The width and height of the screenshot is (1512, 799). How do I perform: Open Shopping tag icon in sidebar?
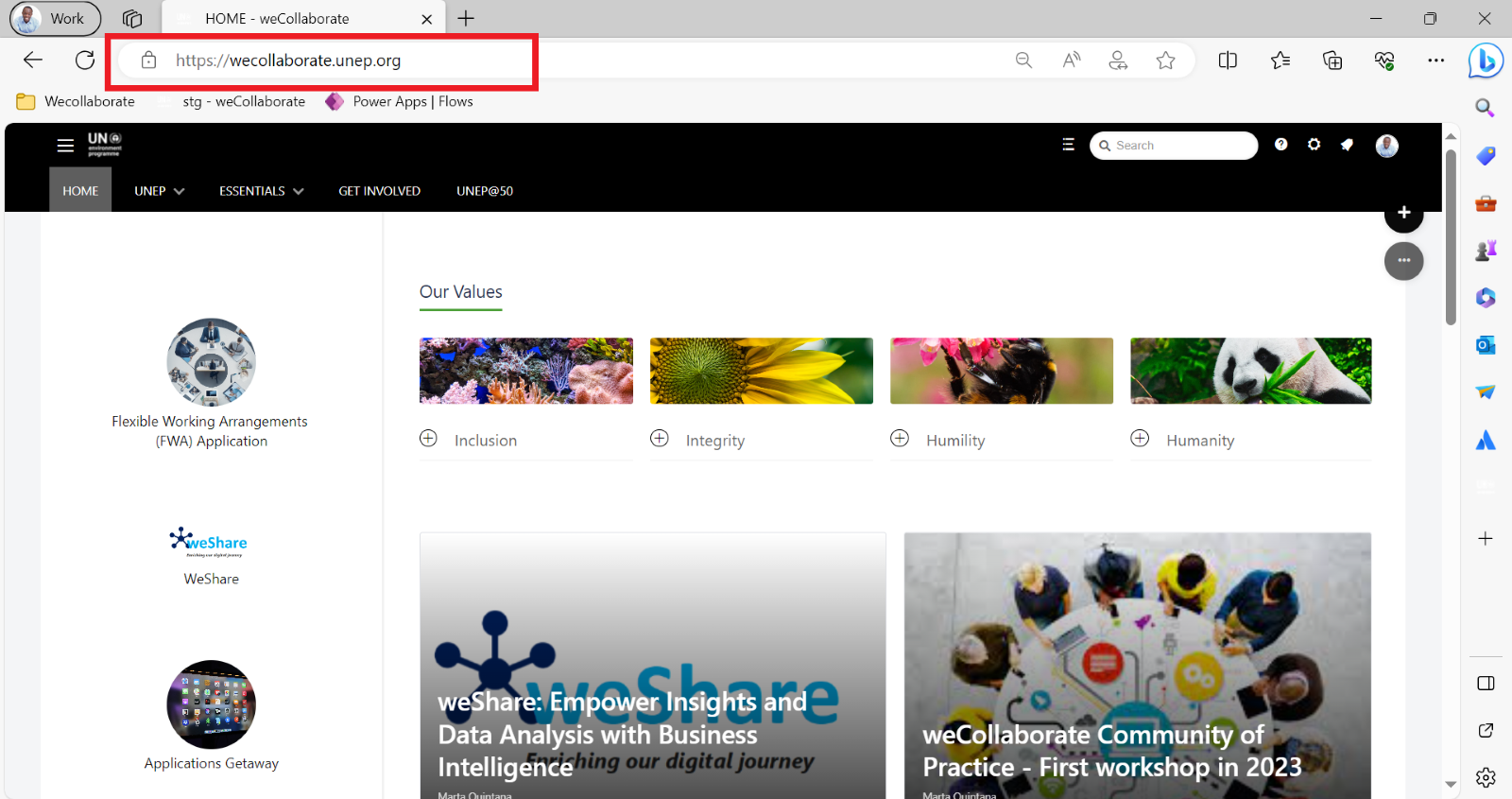1486,155
